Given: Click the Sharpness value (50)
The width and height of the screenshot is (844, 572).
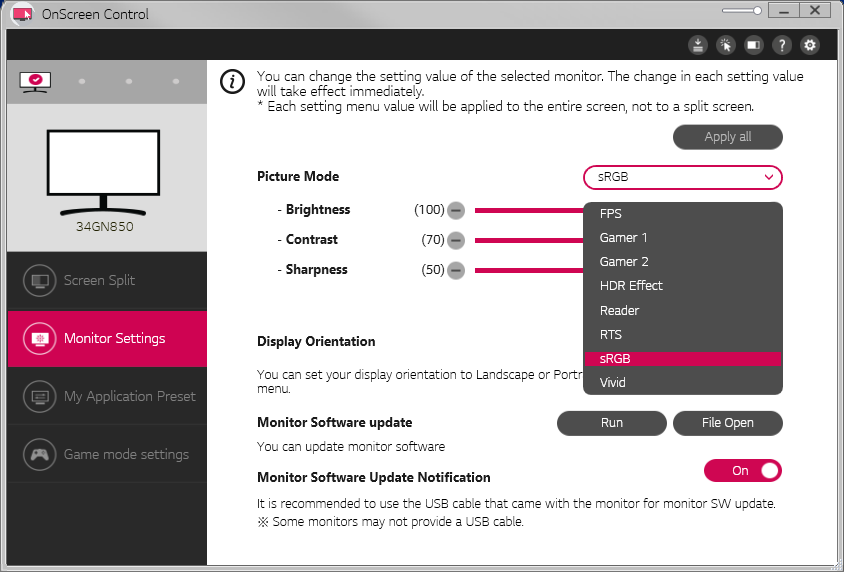Looking at the screenshot, I should (433, 270).
